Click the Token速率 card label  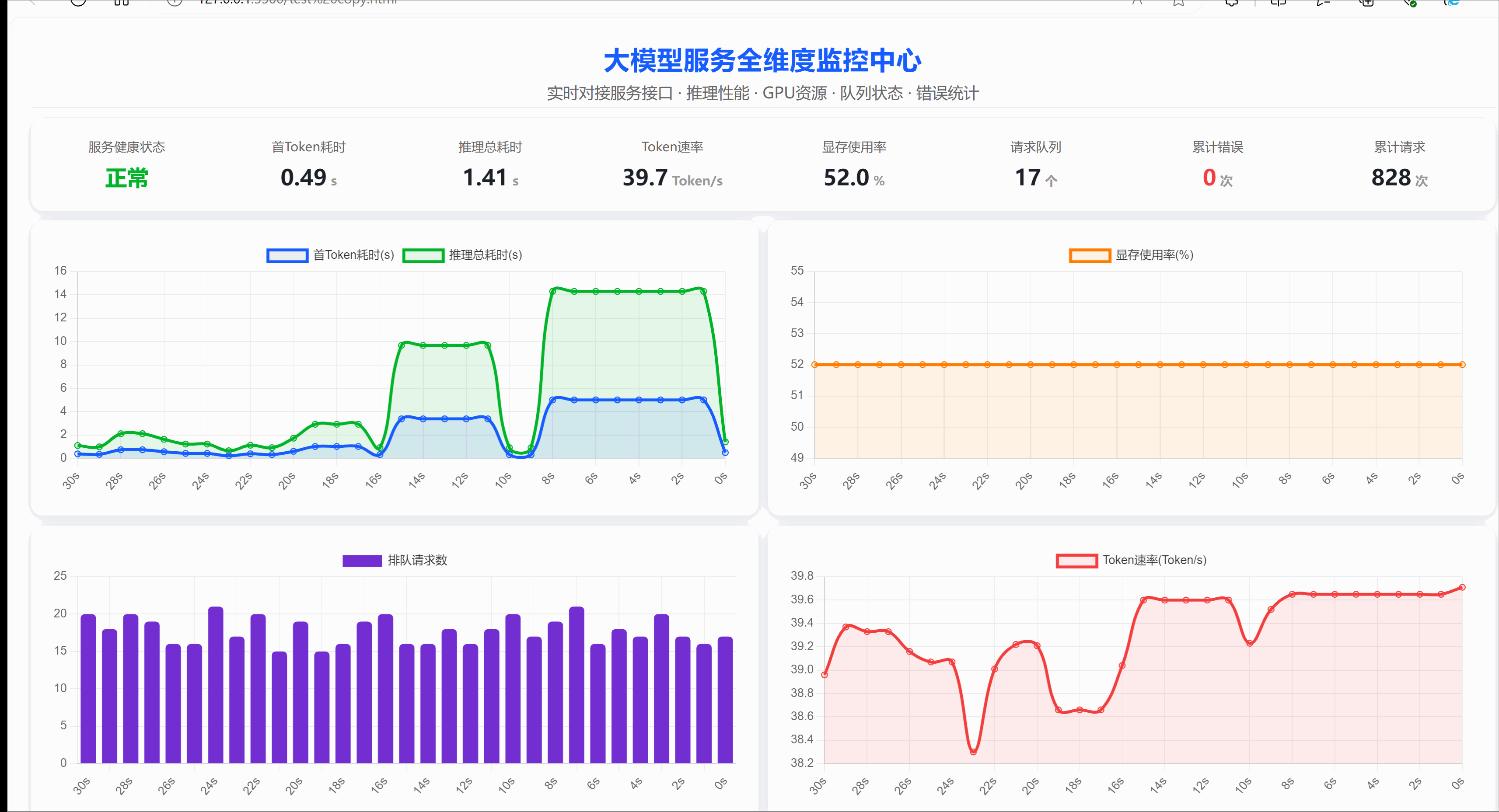point(672,147)
